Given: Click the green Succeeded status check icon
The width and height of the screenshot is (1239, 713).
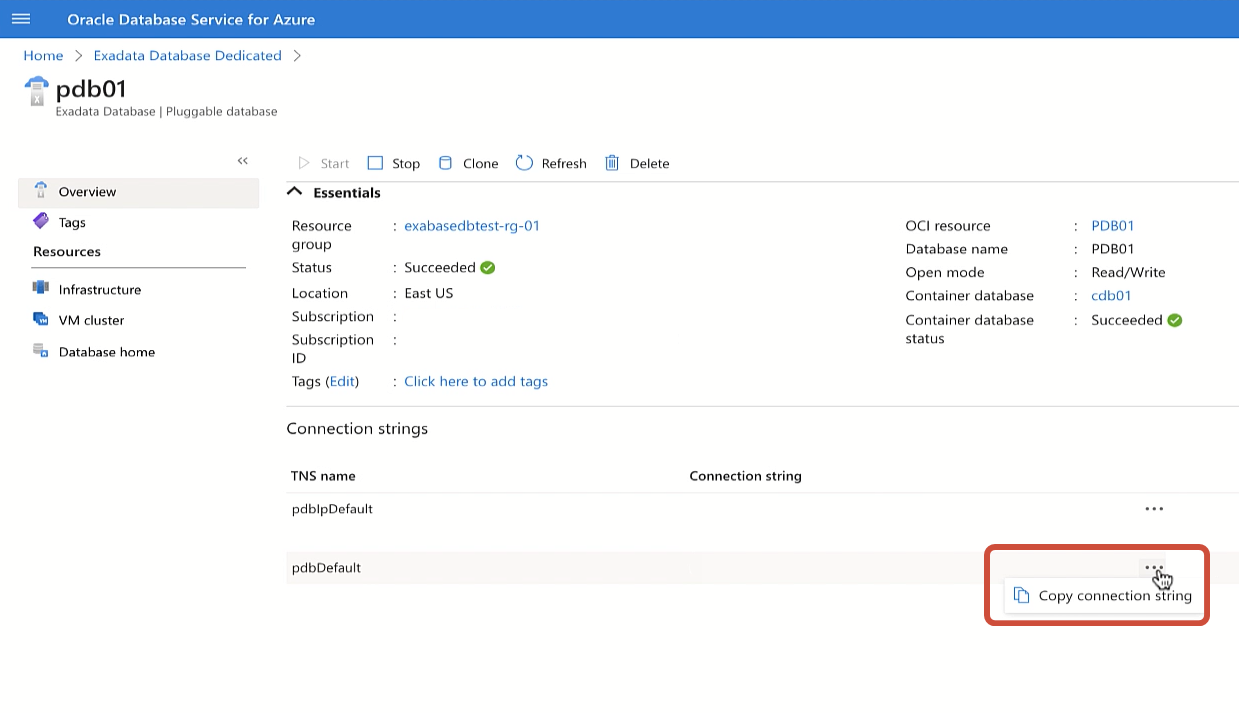Looking at the screenshot, I should tap(488, 267).
